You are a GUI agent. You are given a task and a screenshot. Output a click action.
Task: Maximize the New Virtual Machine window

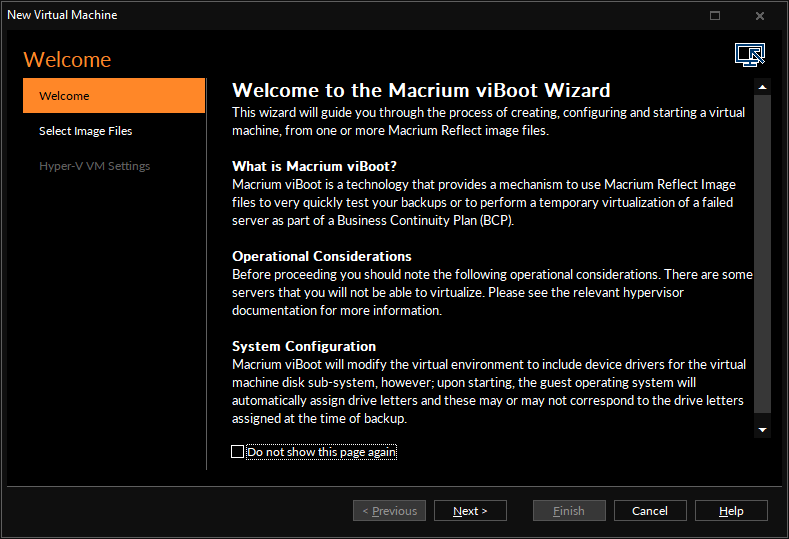[715, 16]
